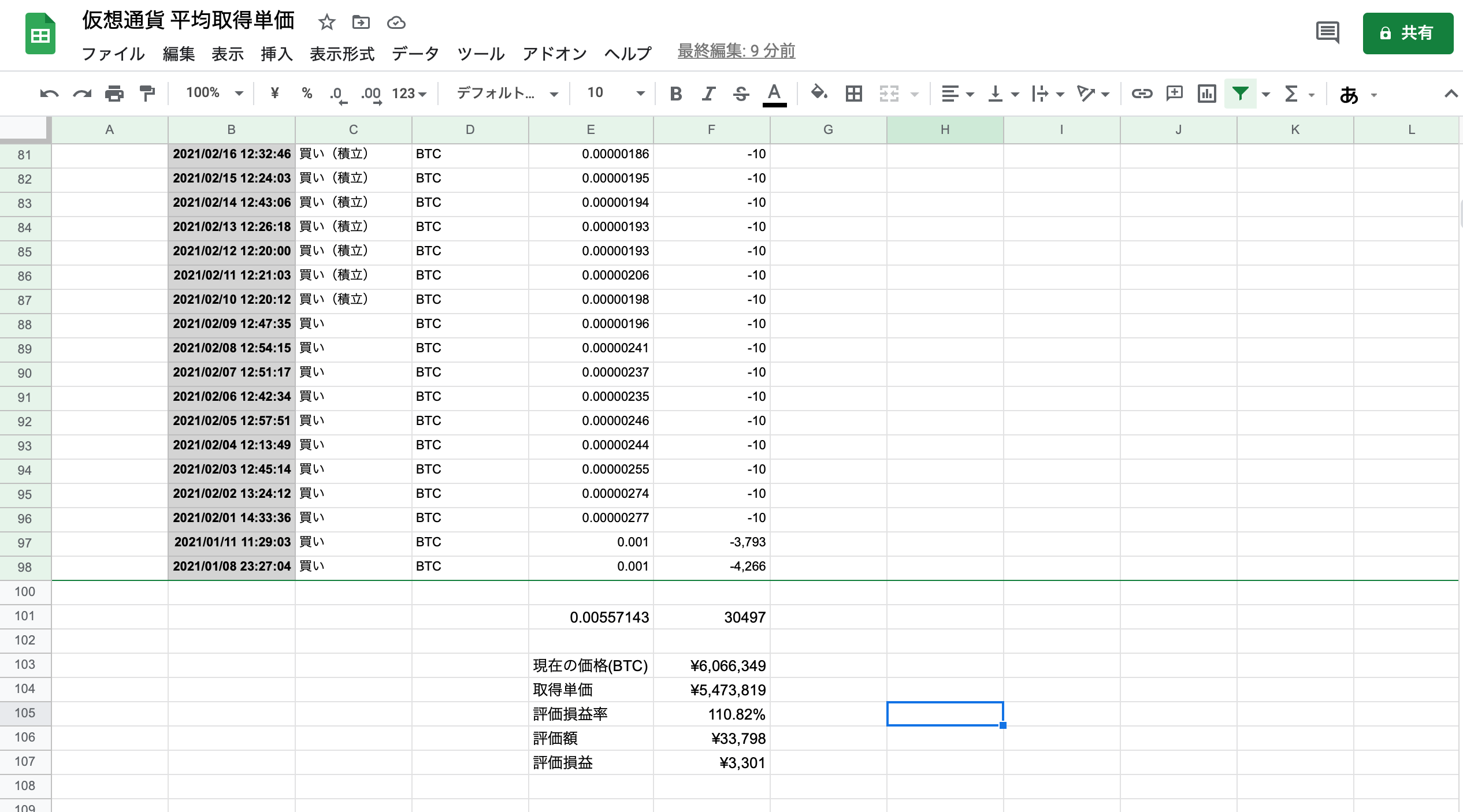Open the text color picker
The width and height of the screenshot is (1463, 812).
774,93
